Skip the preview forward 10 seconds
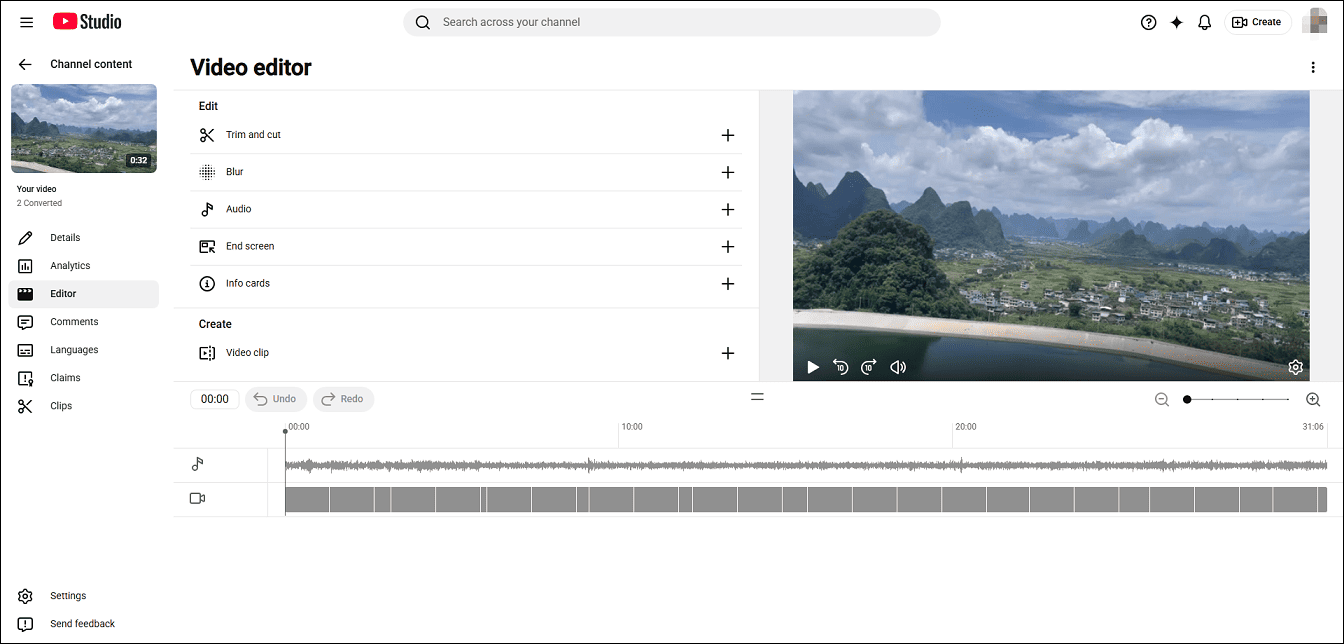Screen dimensions: 1344x644 click(869, 367)
